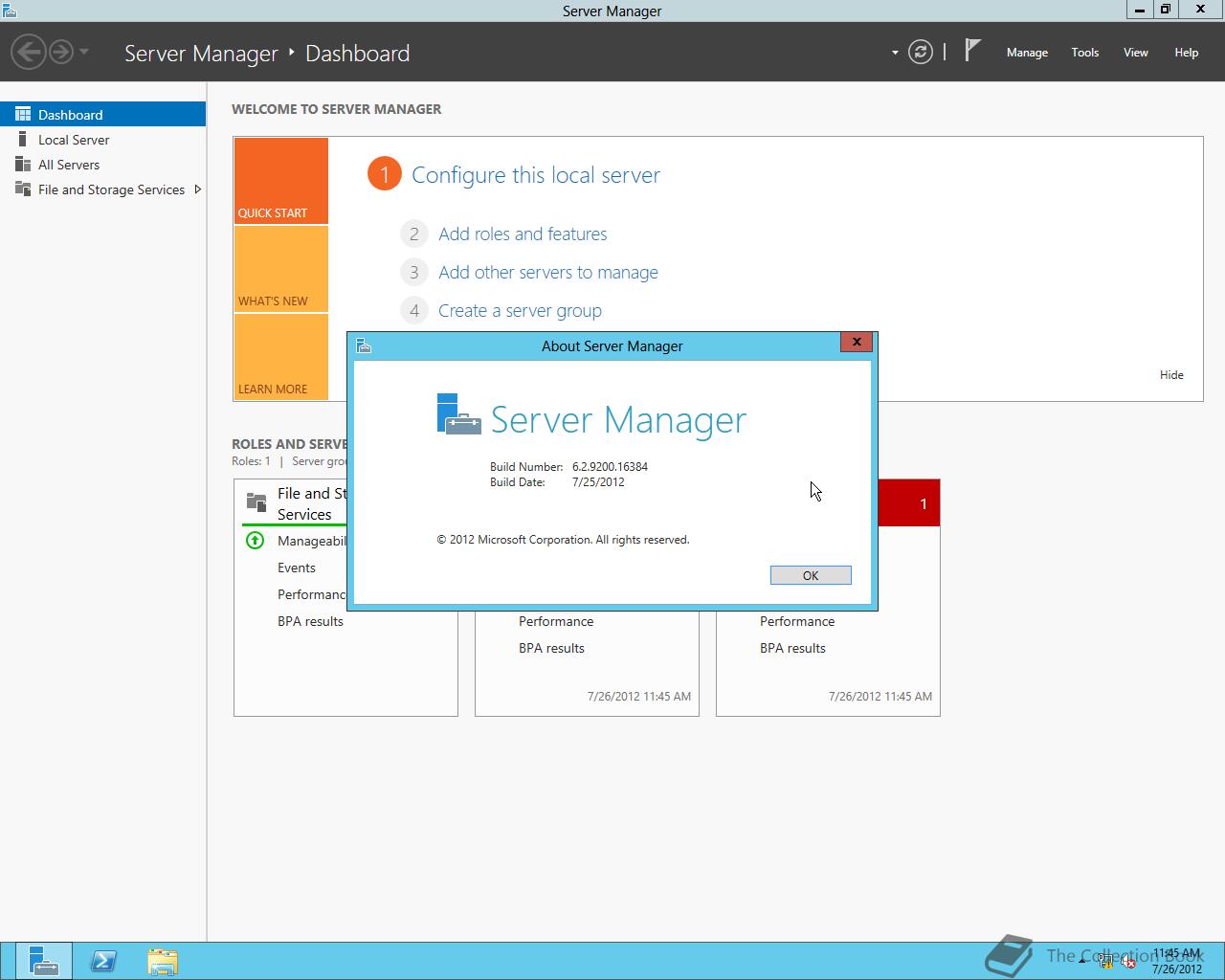Image resolution: width=1225 pixels, height=980 pixels.
Task: Open Windows PowerShell from taskbar
Action: [103, 961]
